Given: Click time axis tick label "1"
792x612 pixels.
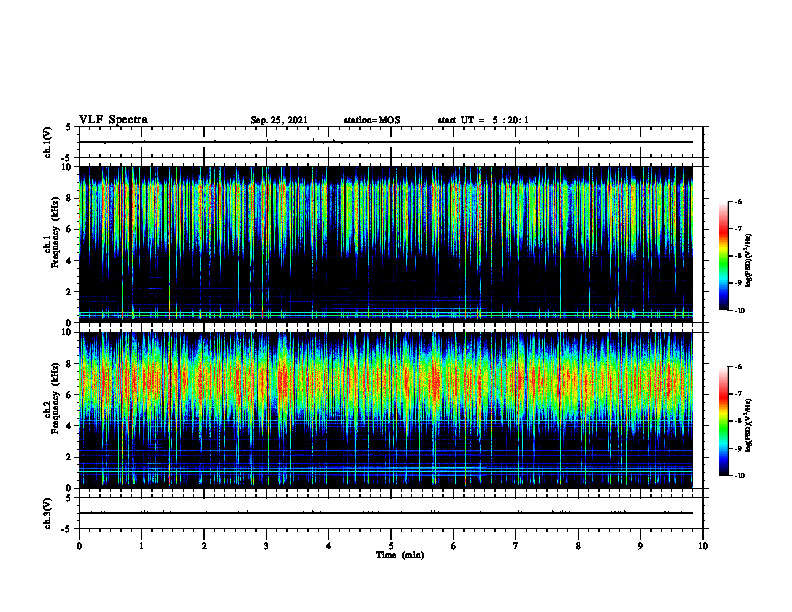Looking at the screenshot, I should pyautogui.click(x=141, y=546).
